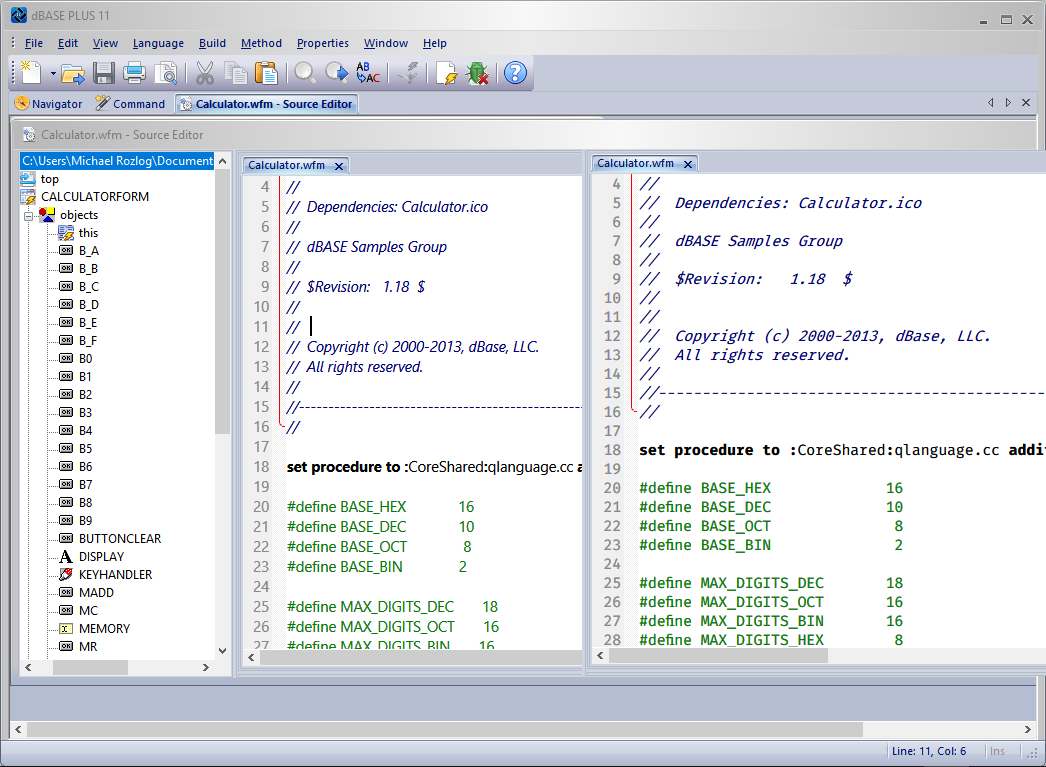Click the tree panel down scroll arrow
The image size is (1046, 767).
click(x=222, y=651)
